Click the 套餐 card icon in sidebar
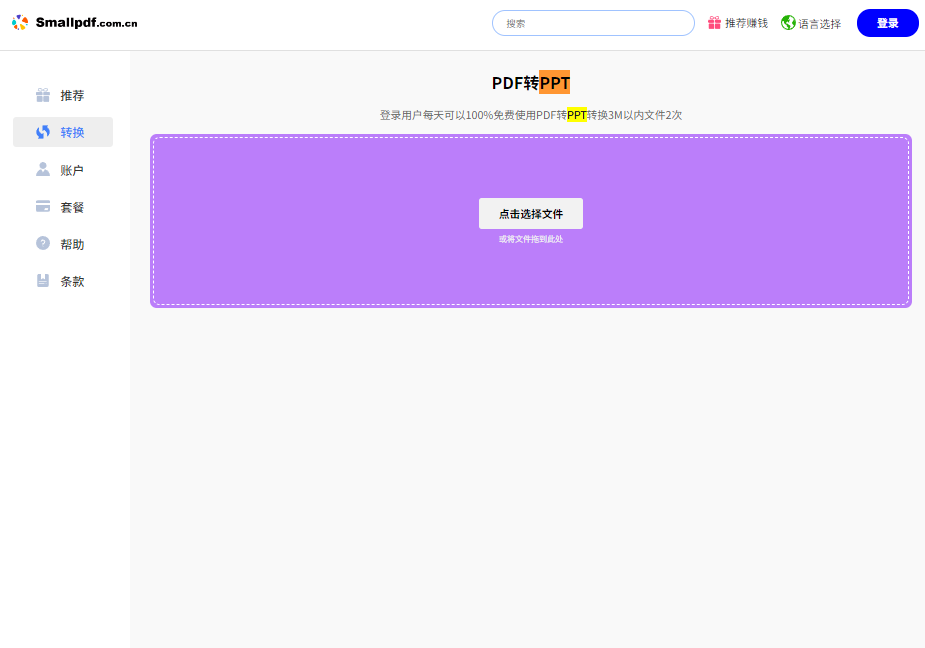Screen dimensions: 925x648 click(x=43, y=207)
